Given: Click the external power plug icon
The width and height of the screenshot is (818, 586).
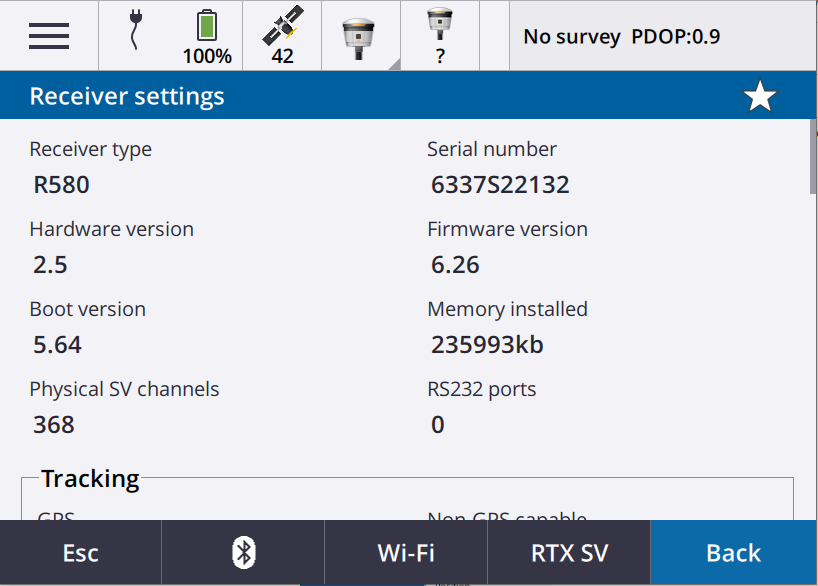Looking at the screenshot, I should [135, 30].
